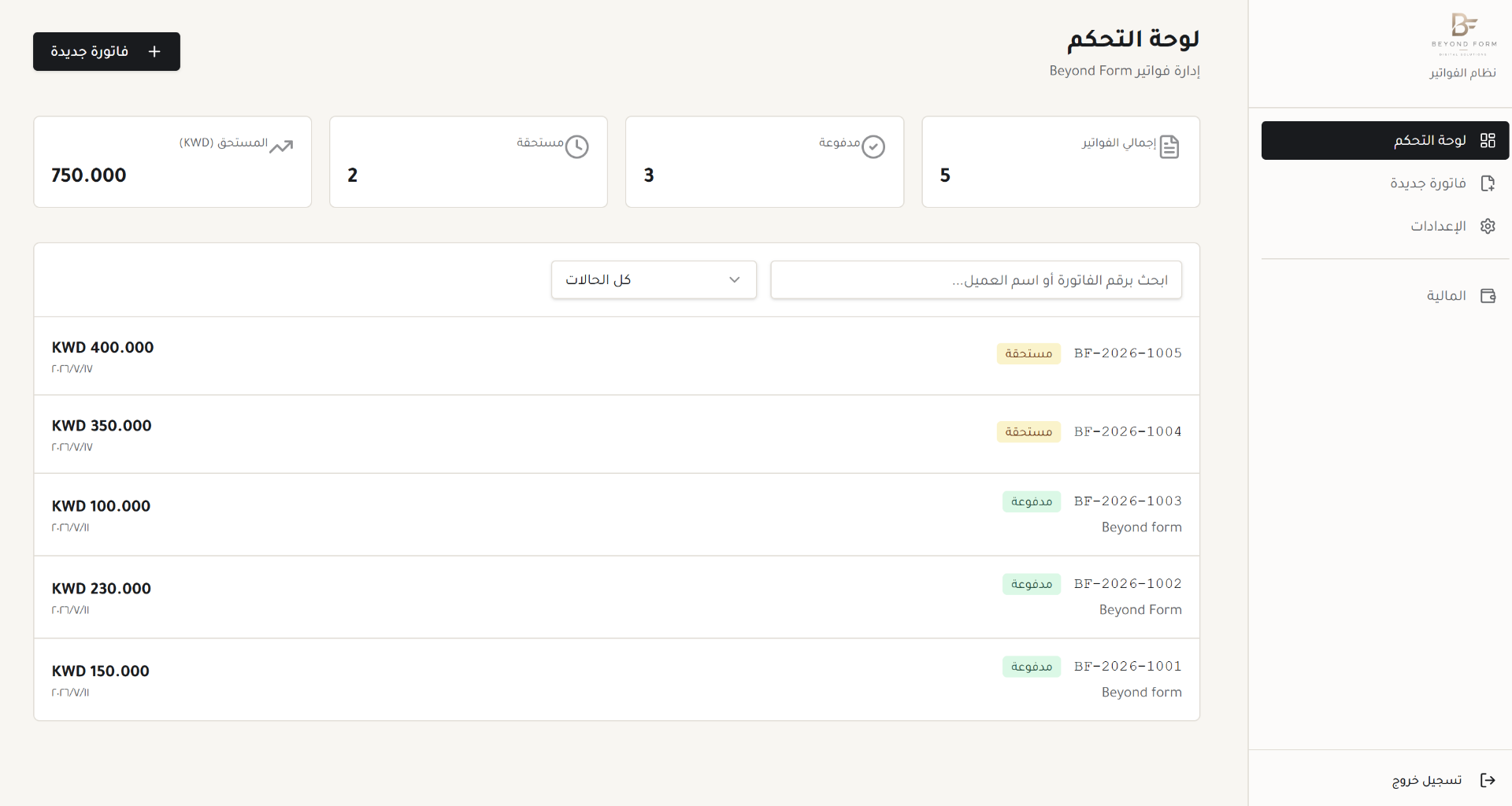Click the clock icon on due card
This screenshot has height=806, width=1512.
click(577, 146)
